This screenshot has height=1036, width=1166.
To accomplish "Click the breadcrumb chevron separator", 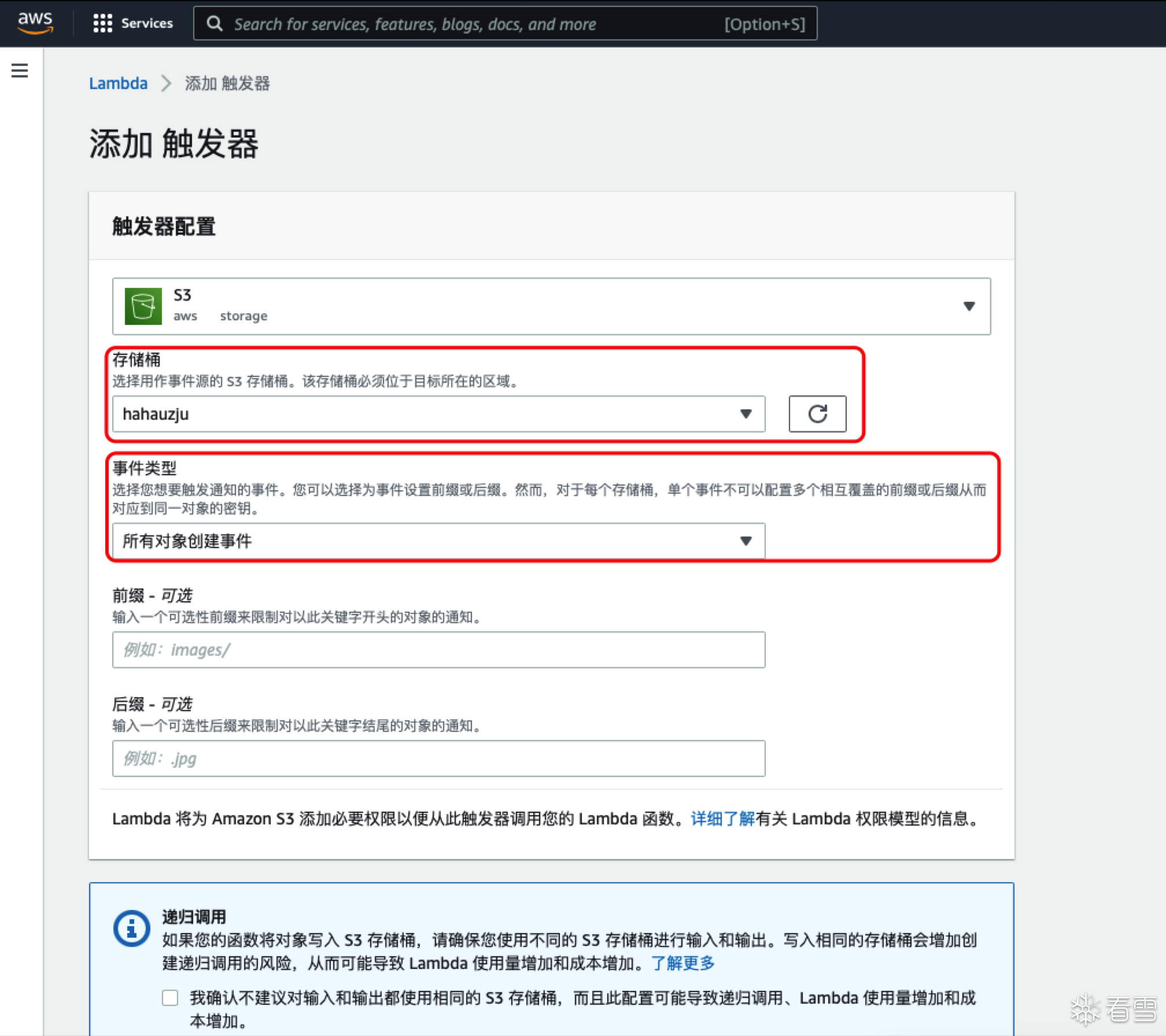I will (167, 83).
